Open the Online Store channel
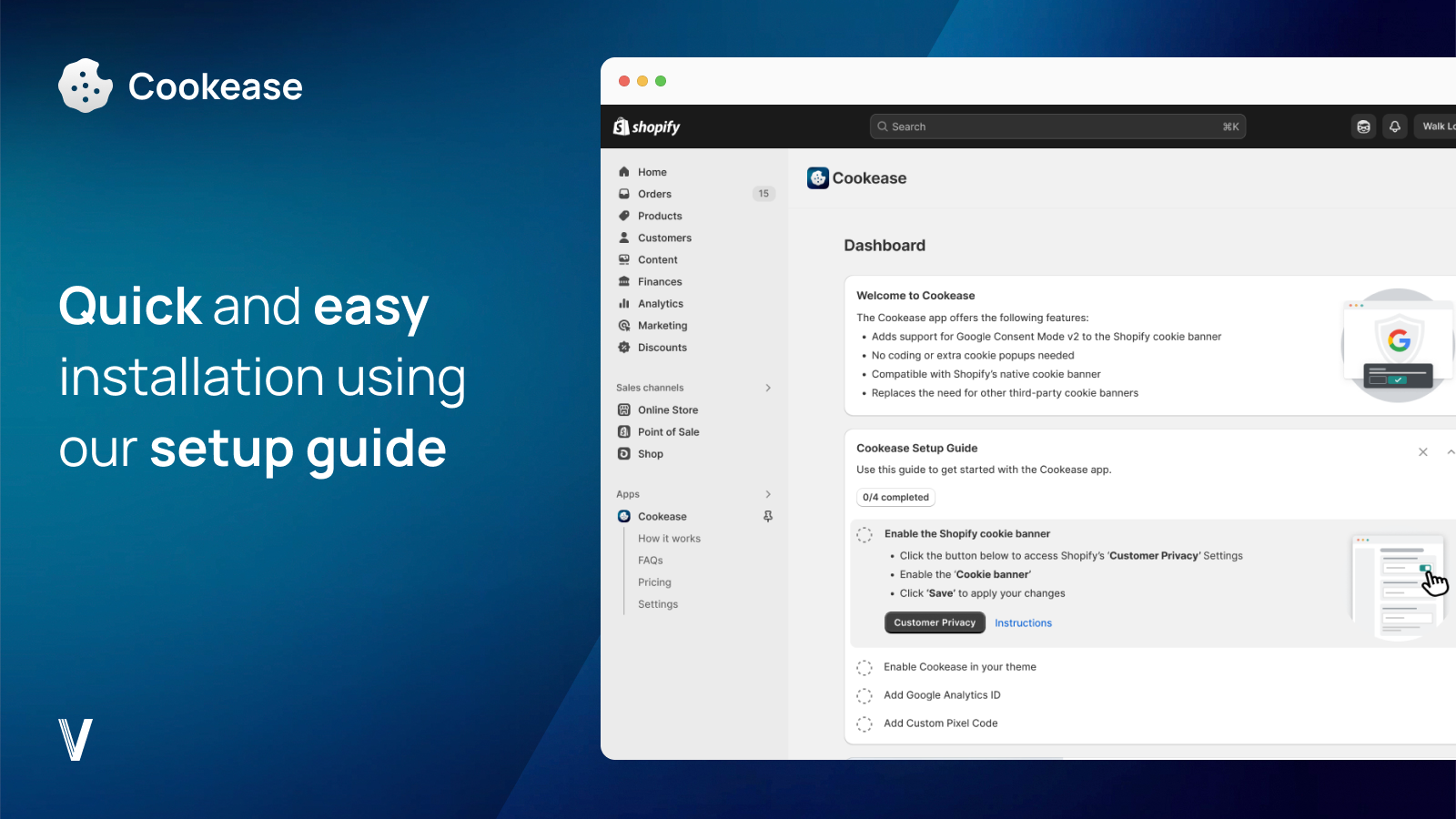 (667, 409)
